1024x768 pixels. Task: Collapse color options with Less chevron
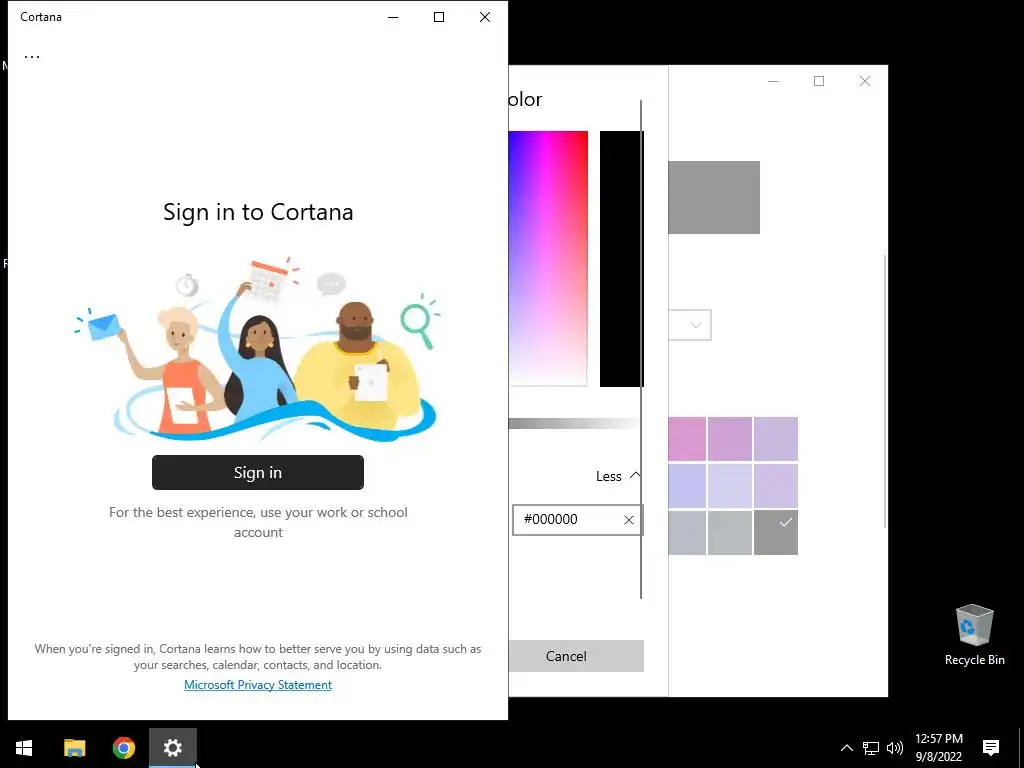(x=618, y=476)
